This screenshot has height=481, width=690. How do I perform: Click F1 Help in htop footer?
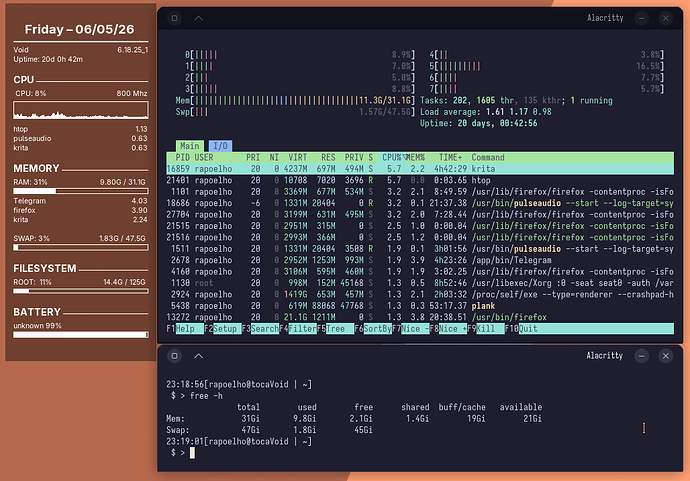pos(185,329)
